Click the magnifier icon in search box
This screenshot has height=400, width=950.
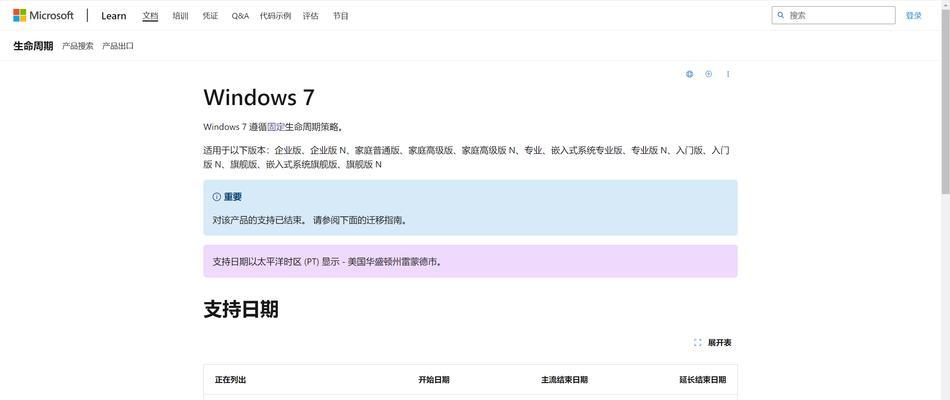(x=781, y=15)
